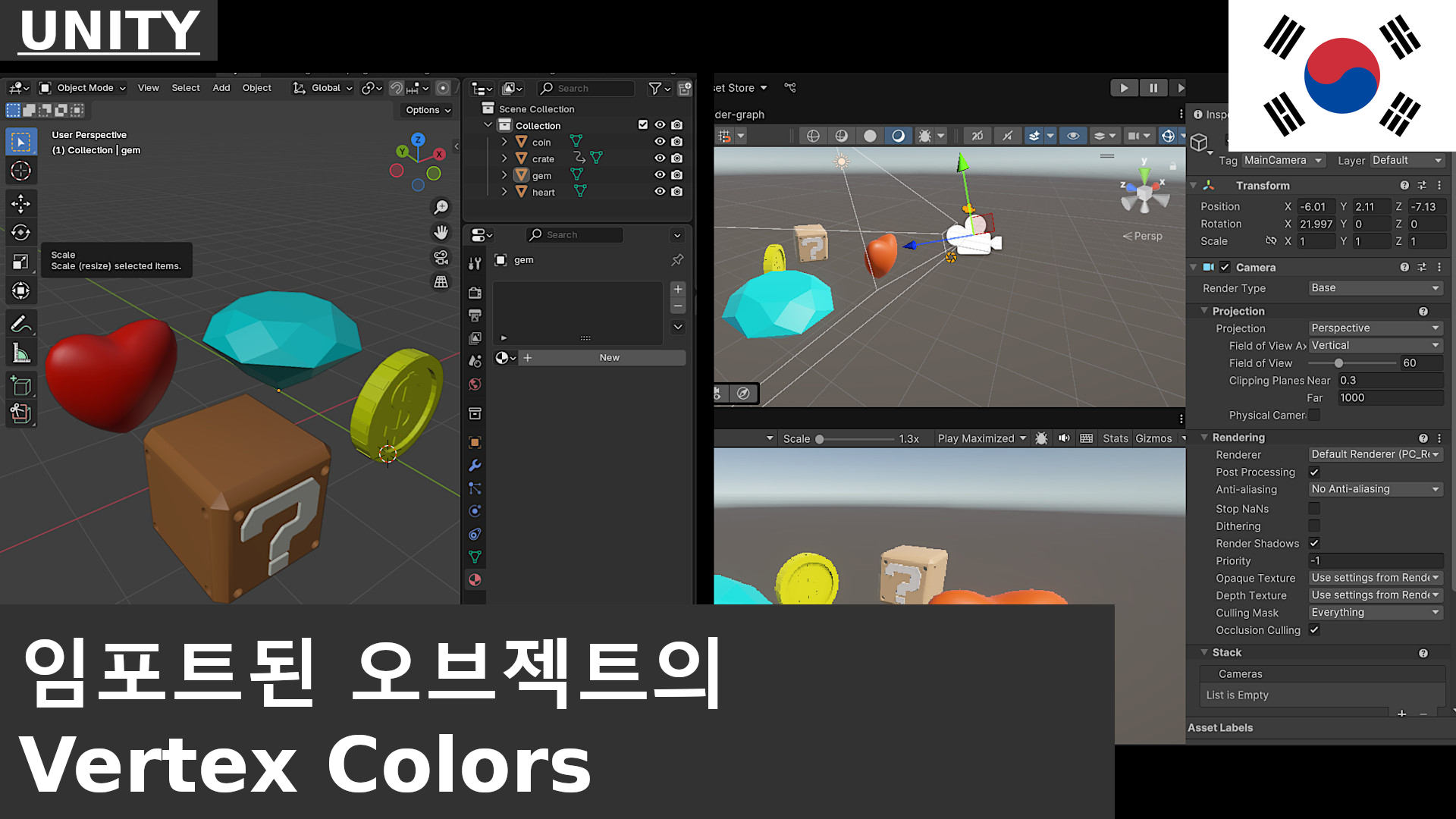
Task: Select the Blender Select Box tool
Action: coord(20,142)
